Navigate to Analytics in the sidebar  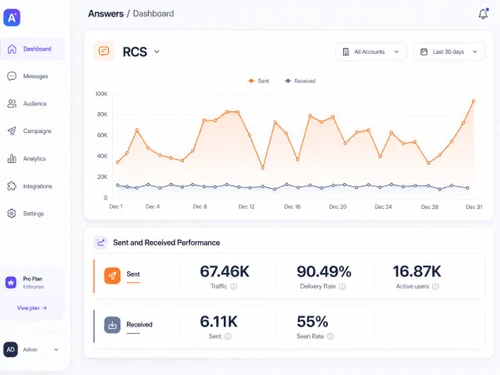[x=33, y=159]
